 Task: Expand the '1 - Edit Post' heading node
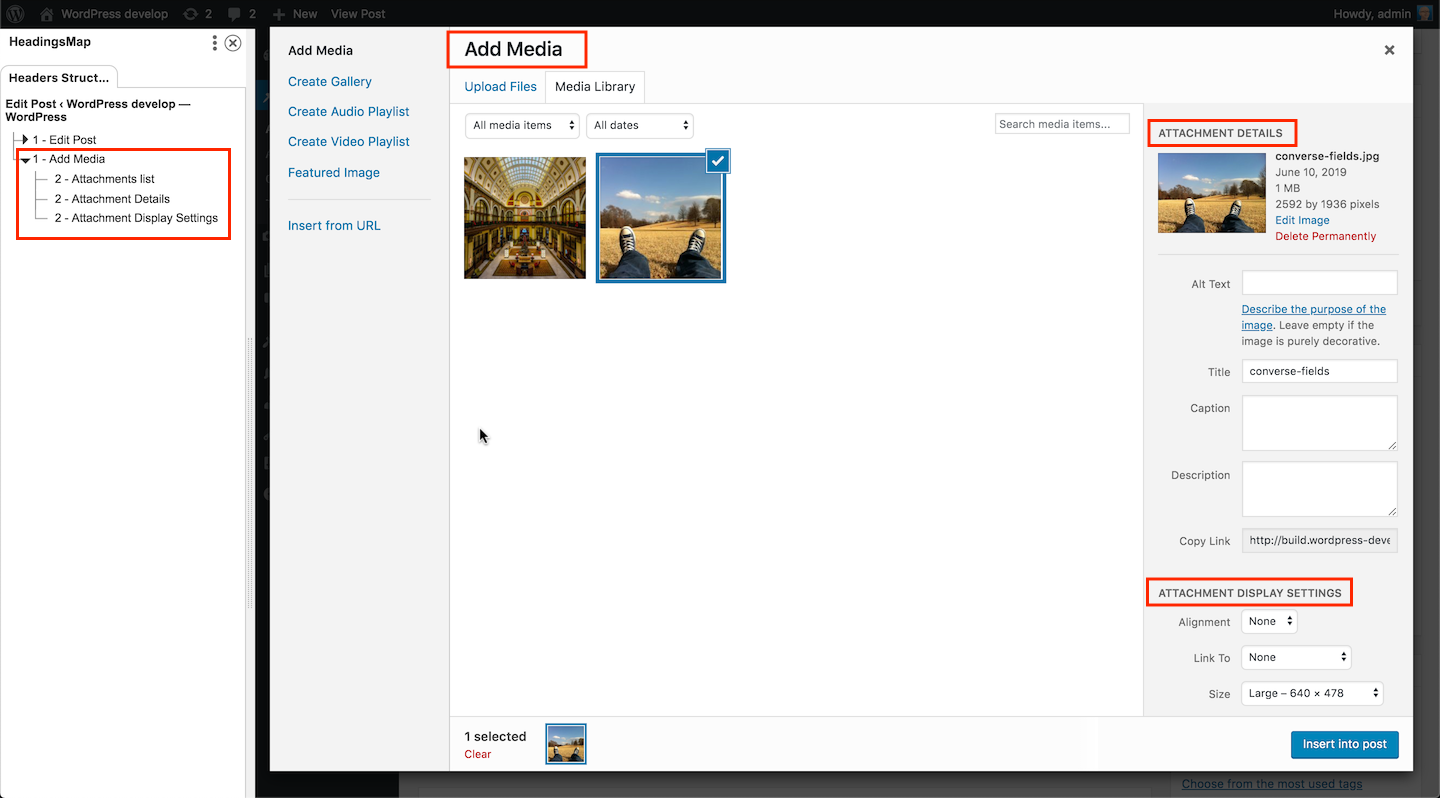[x=25, y=140]
